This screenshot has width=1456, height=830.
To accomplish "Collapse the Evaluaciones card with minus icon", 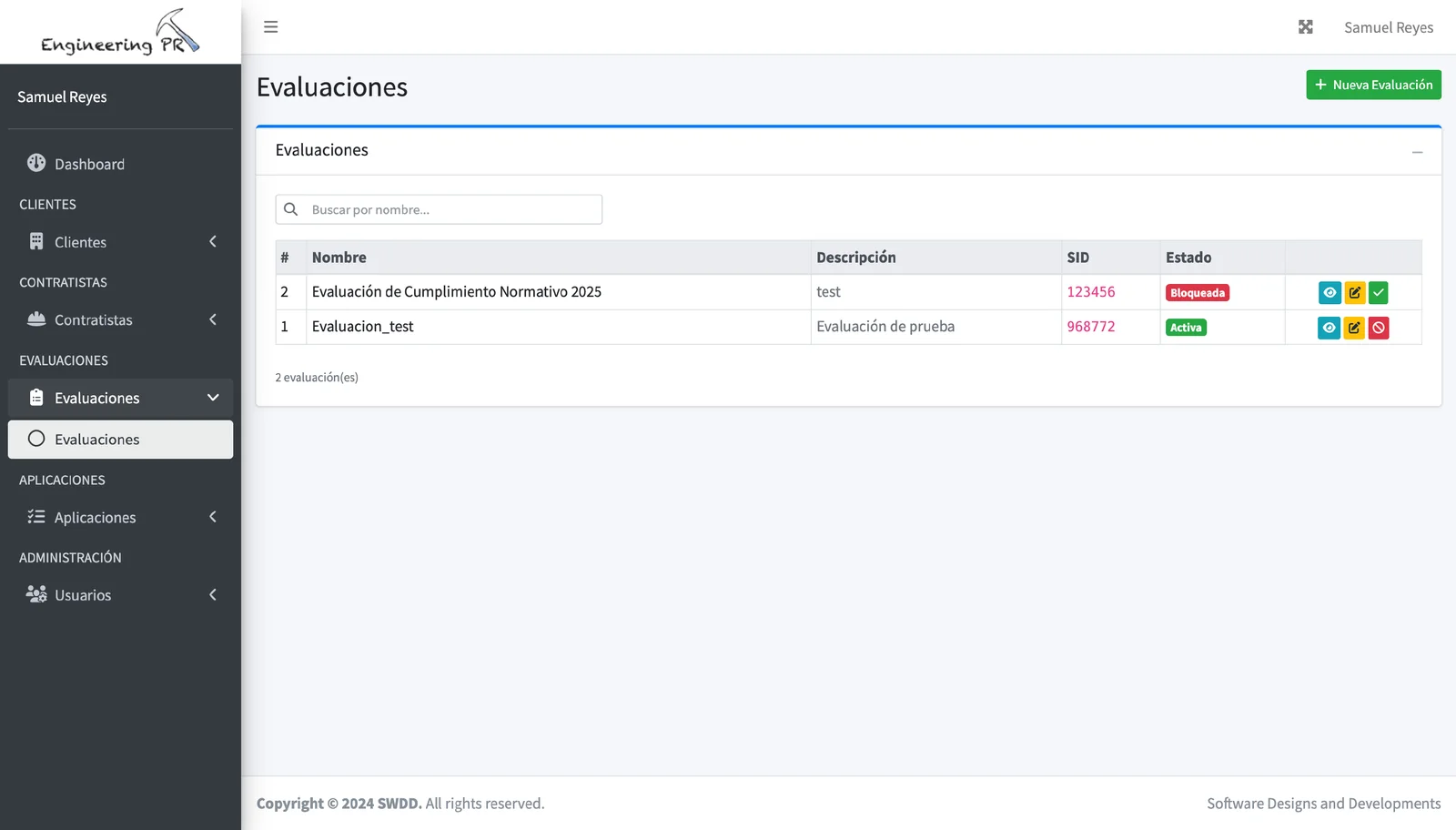I will coord(1417,152).
